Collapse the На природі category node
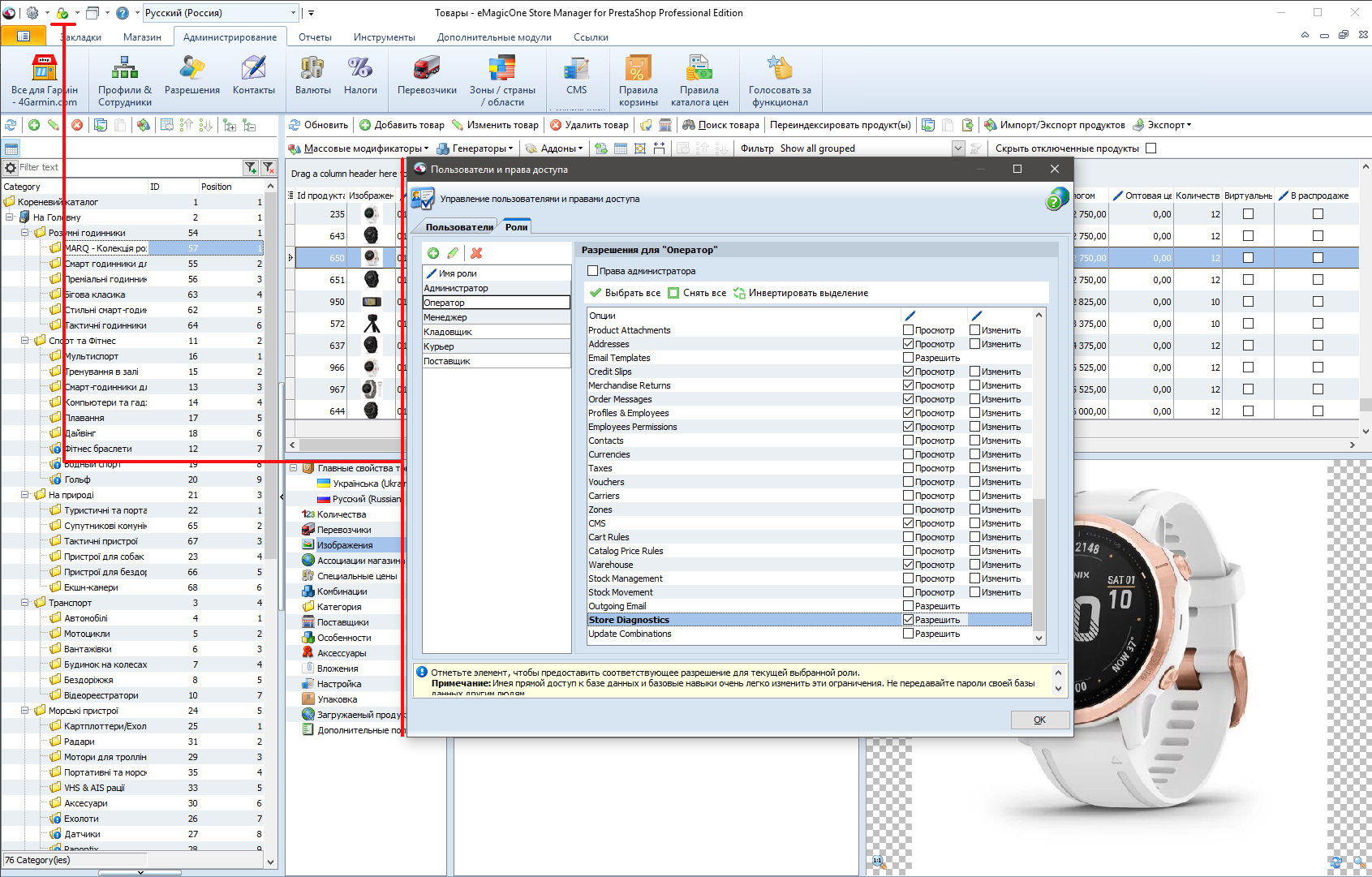1372x877 pixels. pyautogui.click(x=25, y=495)
